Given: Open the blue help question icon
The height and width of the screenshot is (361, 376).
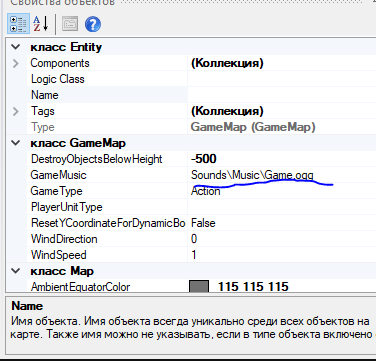Looking at the screenshot, I should tap(93, 24).
